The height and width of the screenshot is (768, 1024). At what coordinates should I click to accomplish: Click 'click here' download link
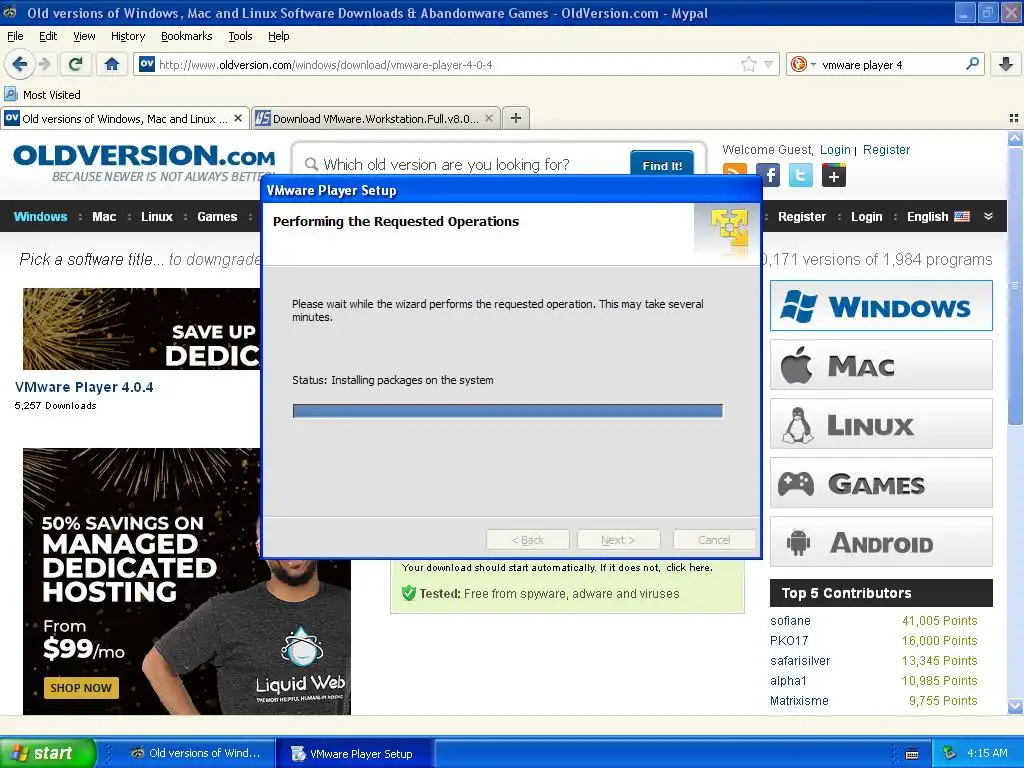pos(688,568)
